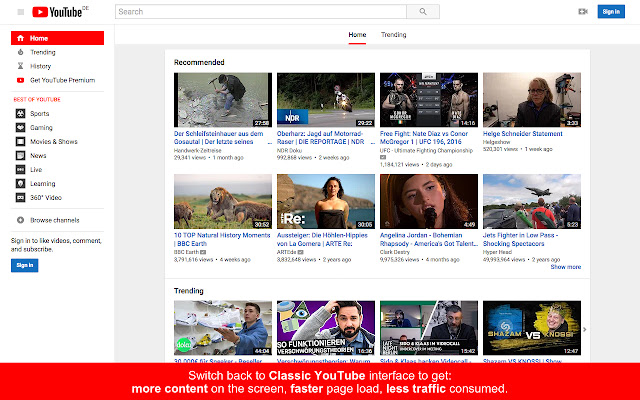Click the Gaming category icon
This screenshot has height=400, width=640.
click(x=20, y=127)
